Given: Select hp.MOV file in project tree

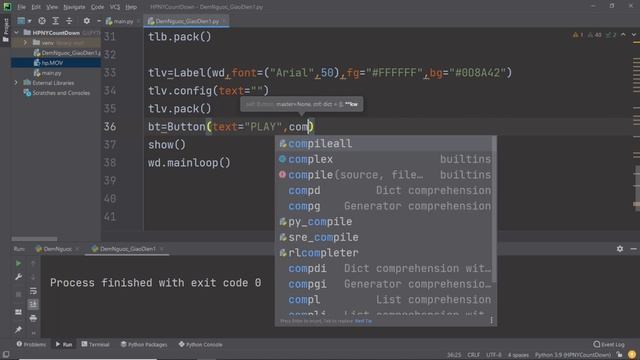Looking at the screenshot, I should click(49, 63).
